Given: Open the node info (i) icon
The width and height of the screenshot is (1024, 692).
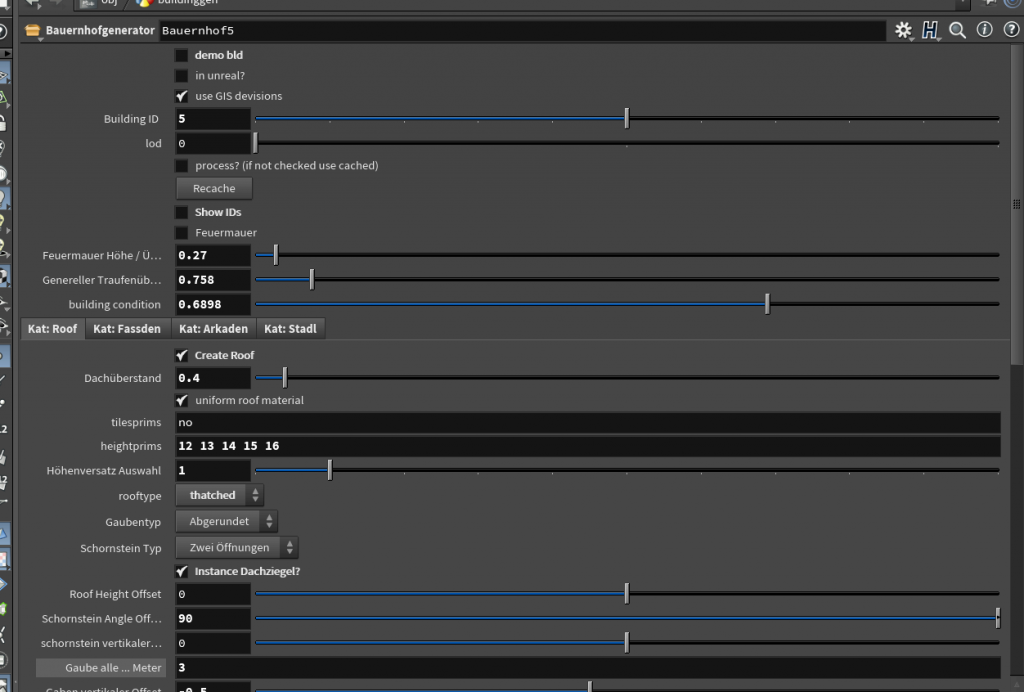Looking at the screenshot, I should click(x=985, y=31).
